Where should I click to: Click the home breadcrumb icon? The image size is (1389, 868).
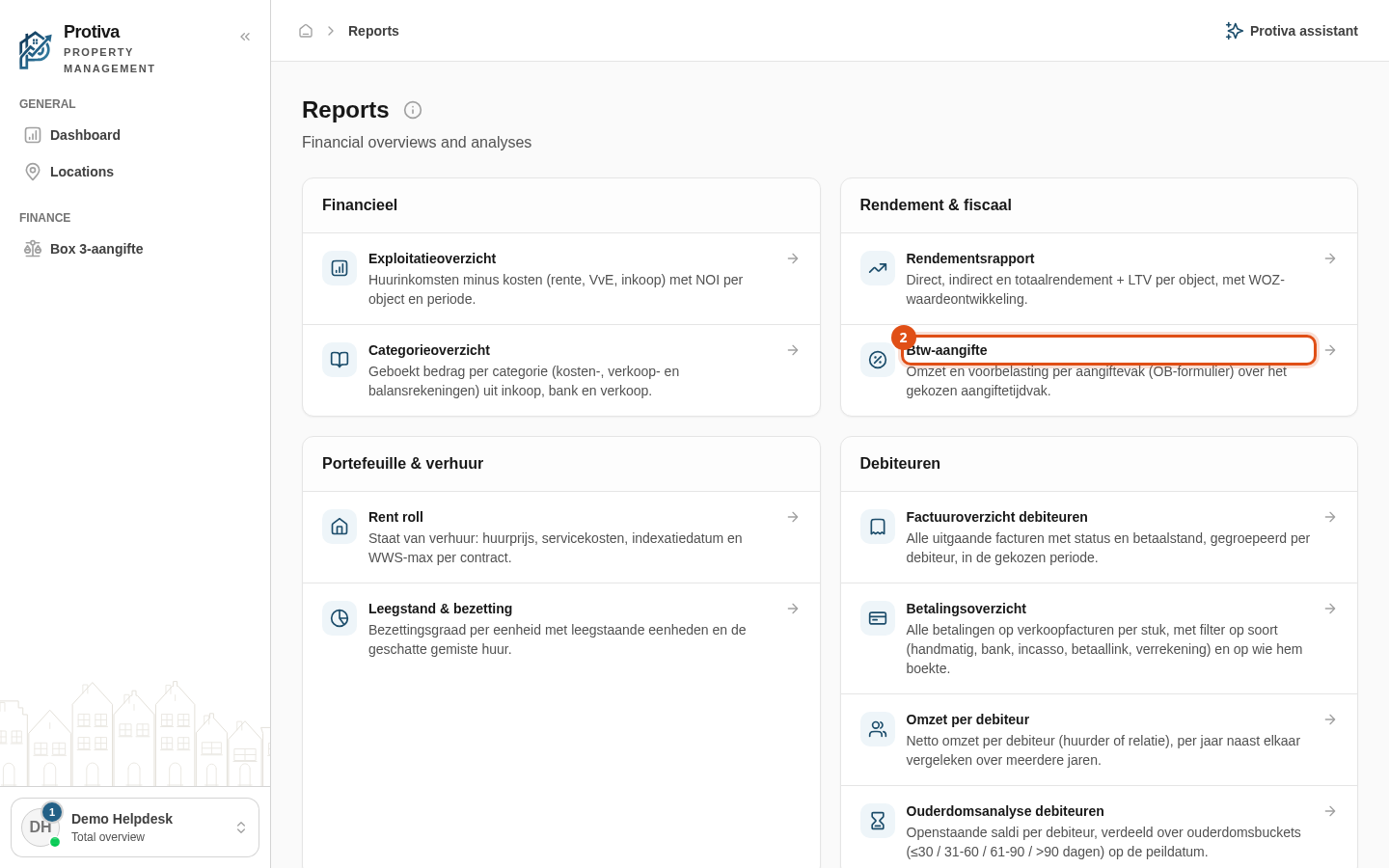click(306, 31)
